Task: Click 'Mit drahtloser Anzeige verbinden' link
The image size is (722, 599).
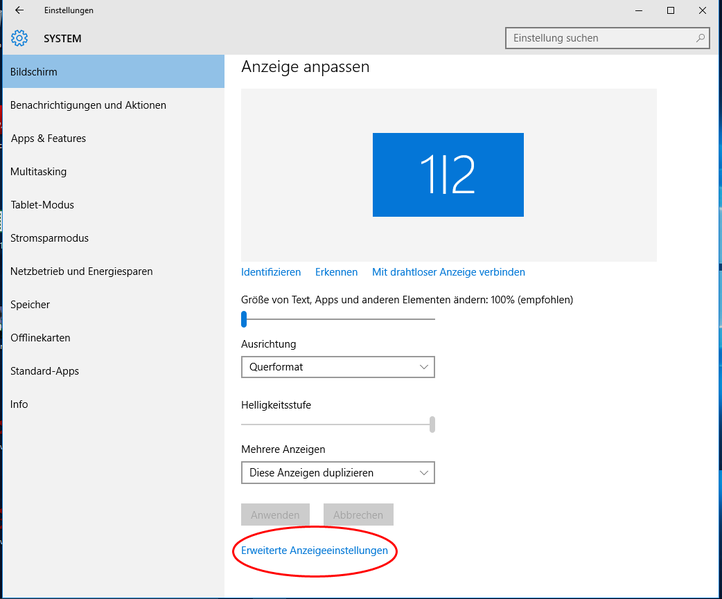Action: tap(448, 272)
